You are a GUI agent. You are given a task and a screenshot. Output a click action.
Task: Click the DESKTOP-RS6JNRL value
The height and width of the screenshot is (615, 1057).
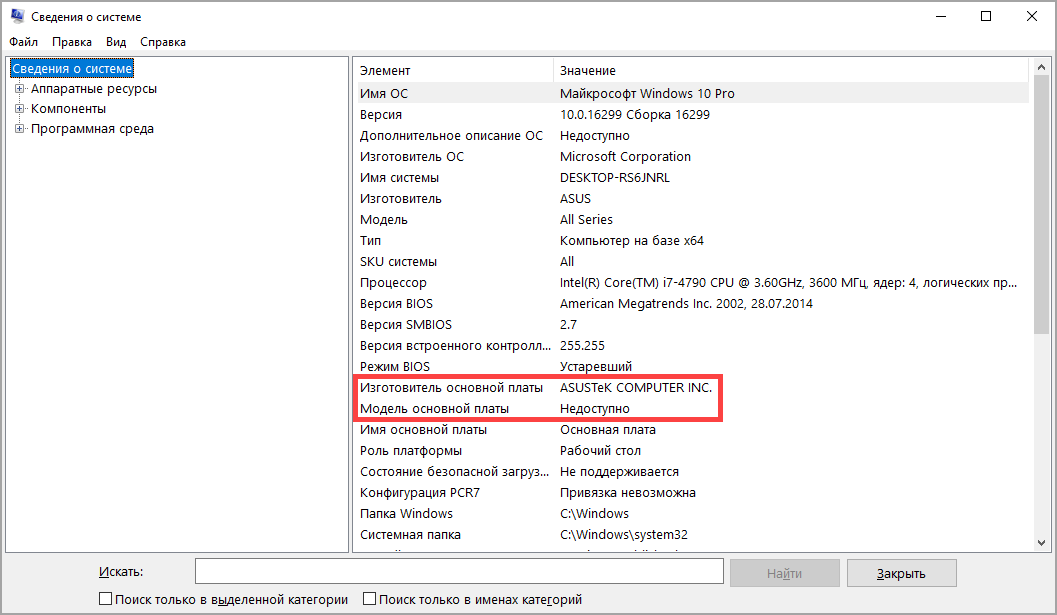(615, 177)
